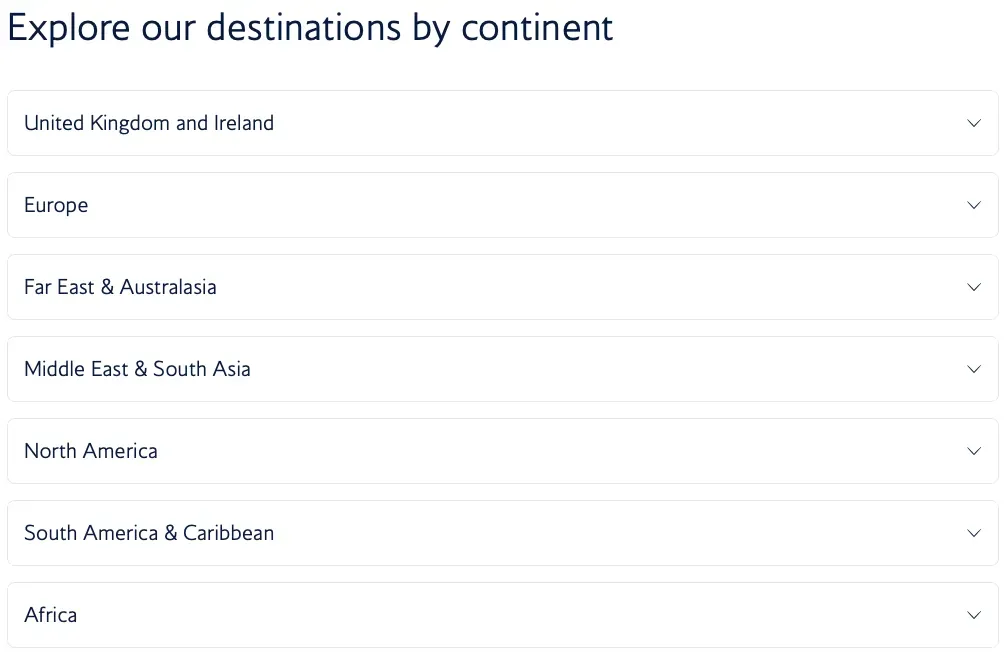The height and width of the screenshot is (658, 1007).
Task: Expand the United Kingdom and Ireland label
Action: 149,123
